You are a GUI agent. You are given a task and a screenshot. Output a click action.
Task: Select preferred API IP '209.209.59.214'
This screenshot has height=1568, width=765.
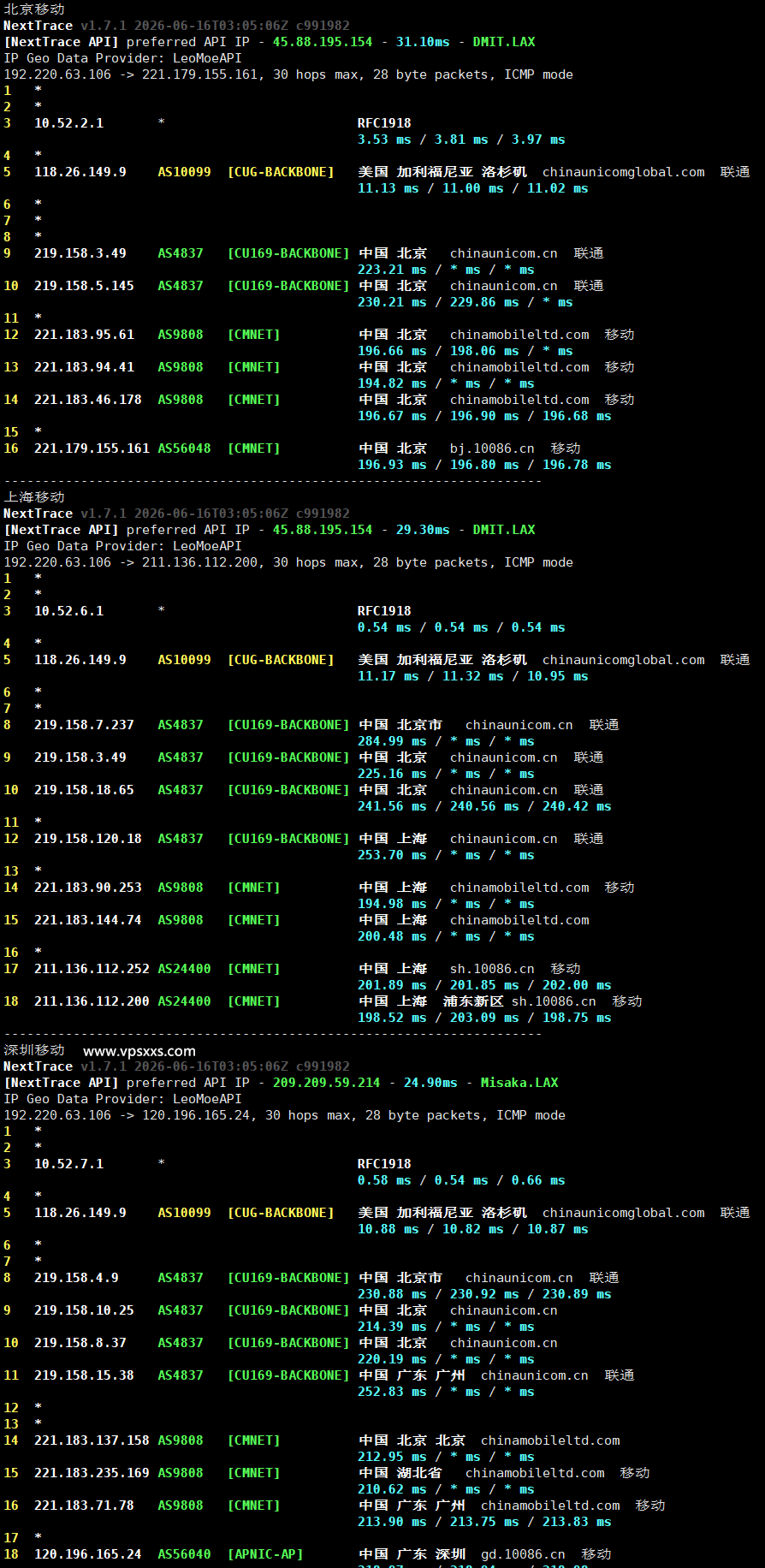[x=326, y=1082]
